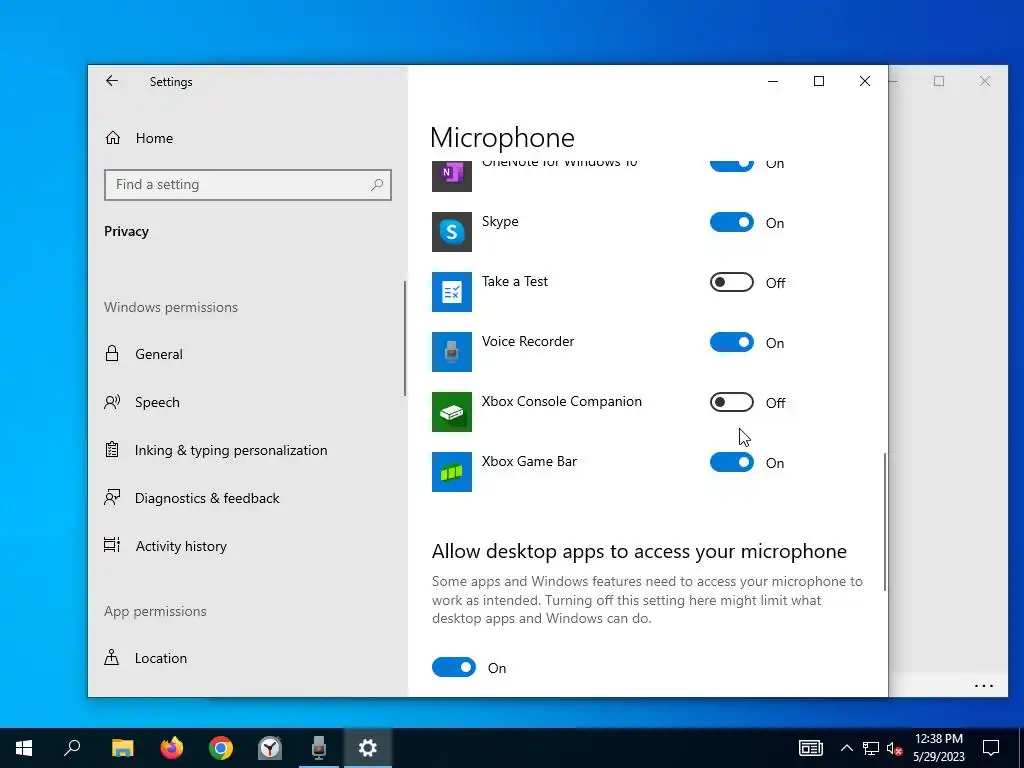Click the General lock icon
Screen dimensions: 1024x768
point(112,353)
